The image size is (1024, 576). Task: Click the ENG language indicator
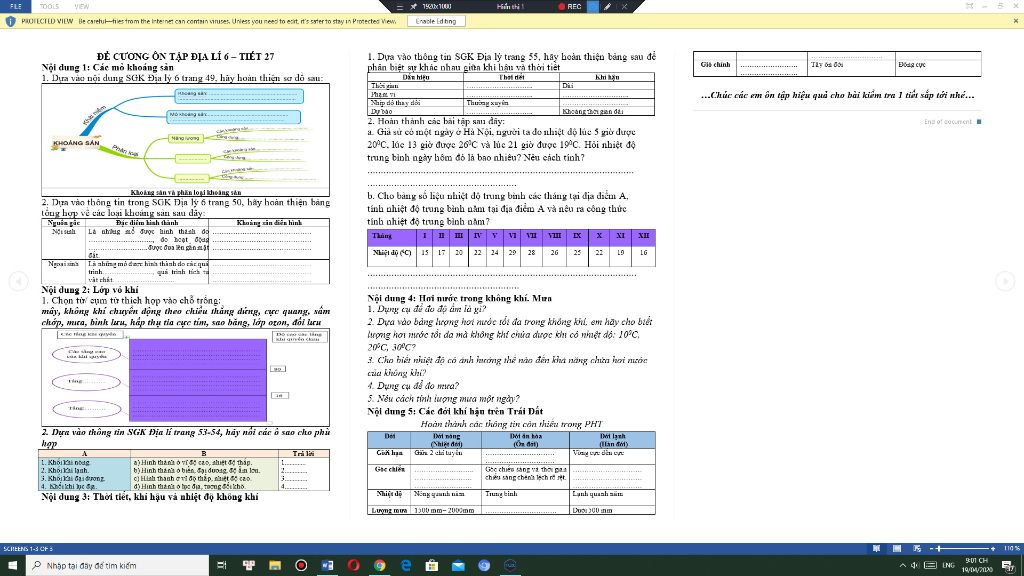[x=948, y=566]
